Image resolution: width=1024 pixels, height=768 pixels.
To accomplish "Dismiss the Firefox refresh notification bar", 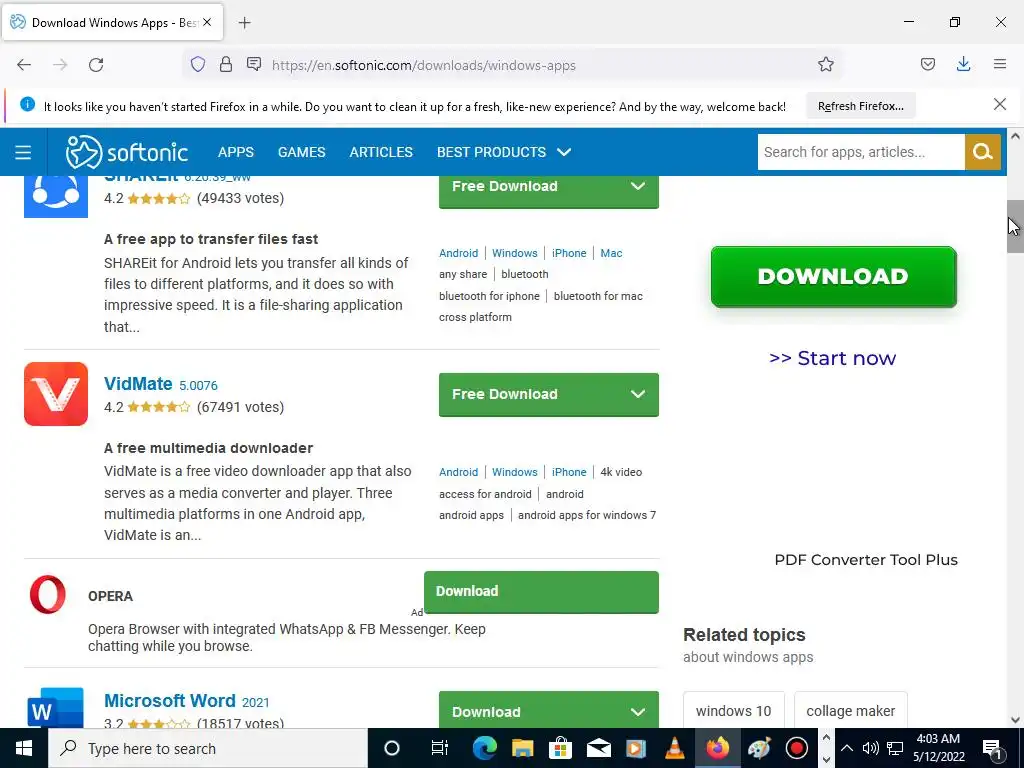I will (x=999, y=104).
